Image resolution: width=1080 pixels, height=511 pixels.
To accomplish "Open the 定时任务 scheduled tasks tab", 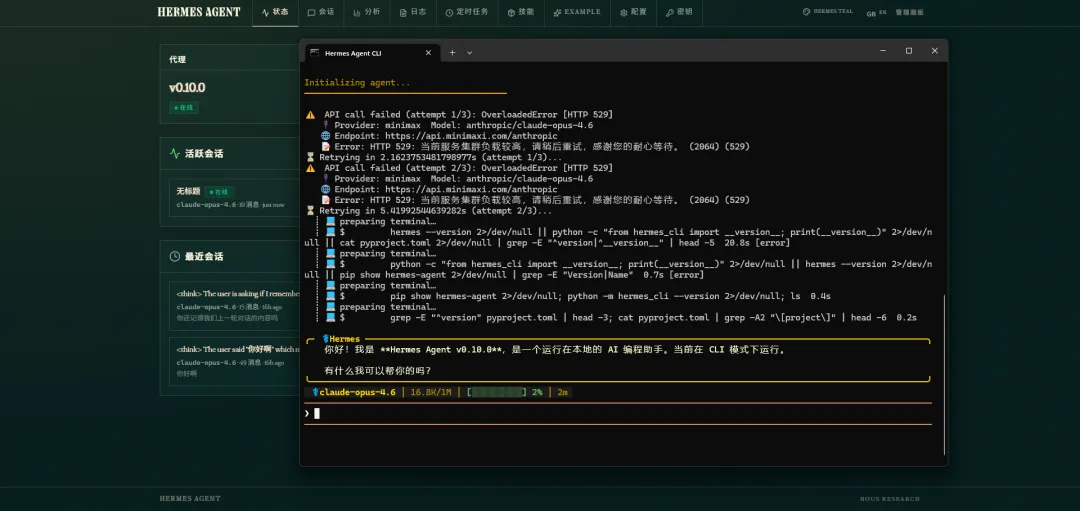I will [x=466, y=12].
